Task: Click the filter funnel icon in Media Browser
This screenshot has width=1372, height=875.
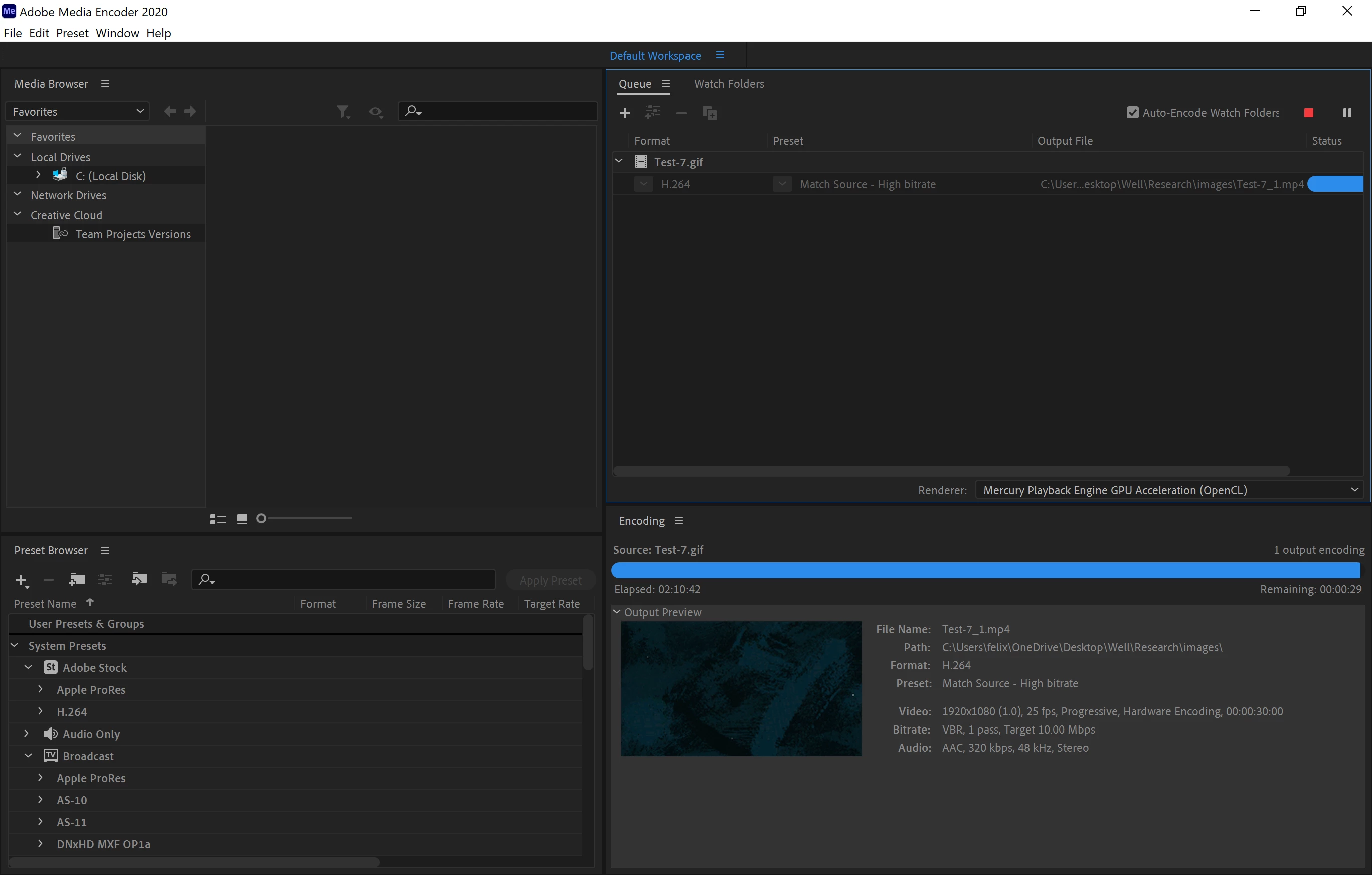Action: 342,112
